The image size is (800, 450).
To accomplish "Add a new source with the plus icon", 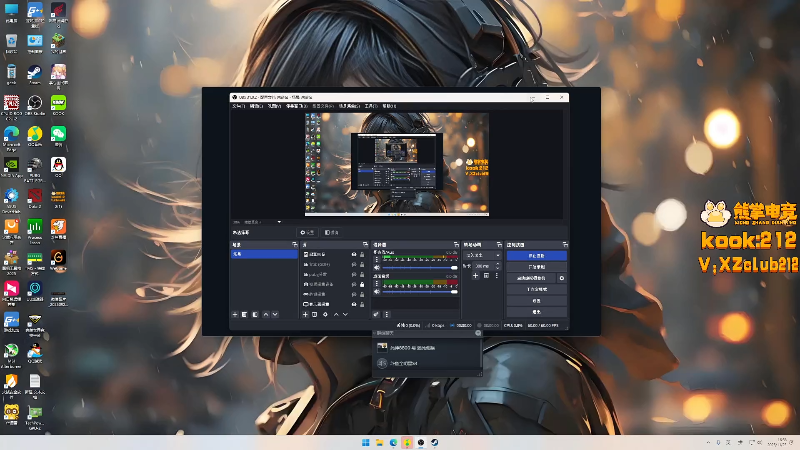I will (x=305, y=315).
